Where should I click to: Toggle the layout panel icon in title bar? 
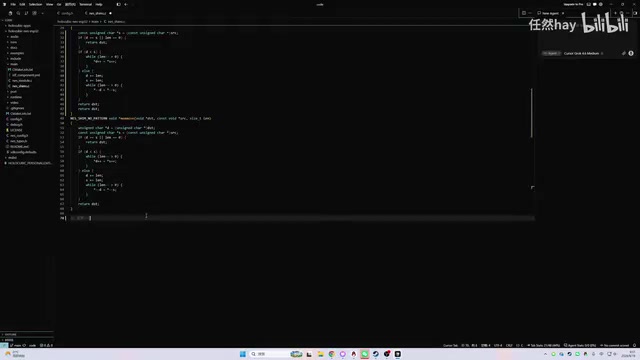click(x=589, y=4)
